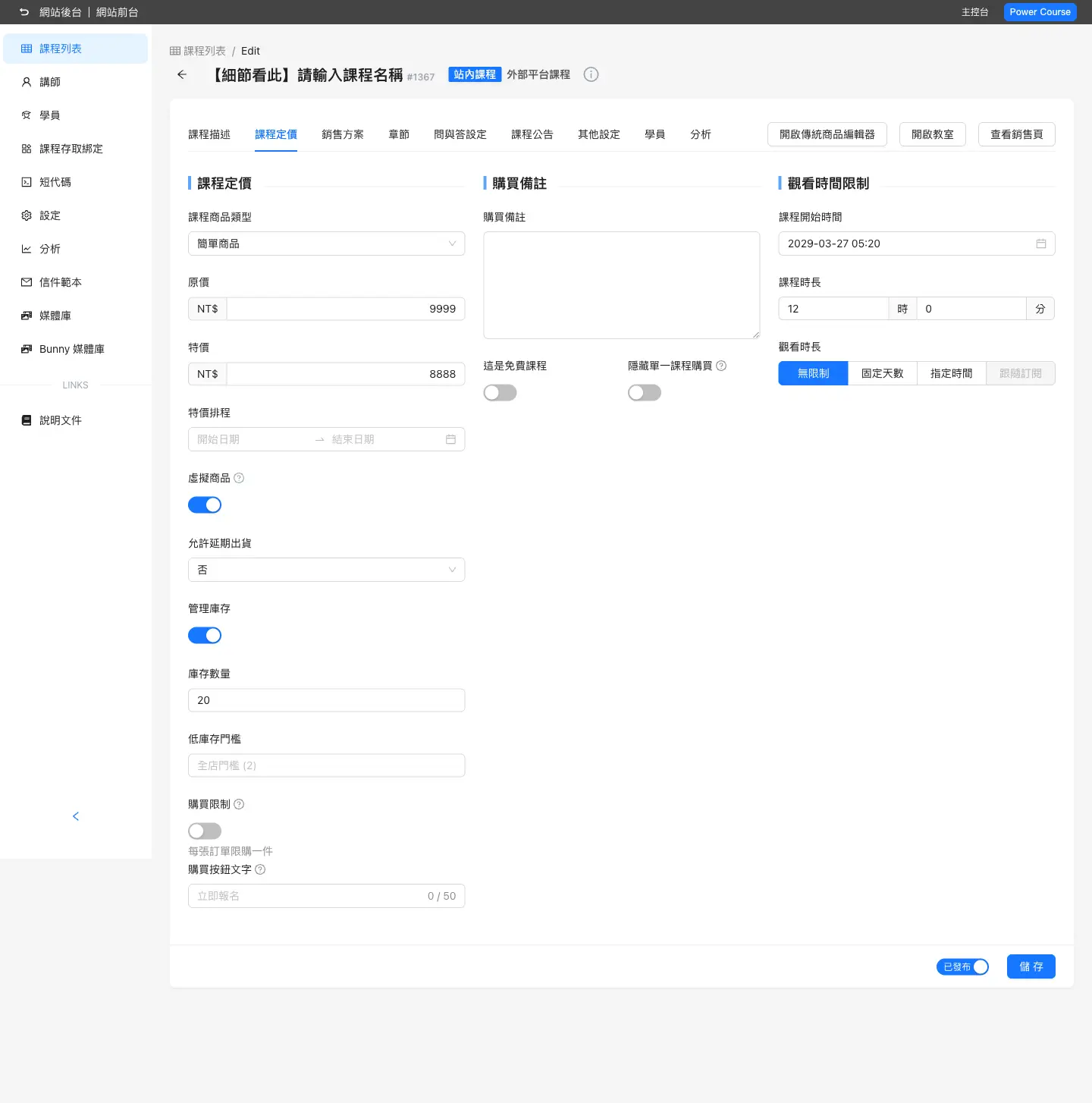The height and width of the screenshot is (1103, 1092).
Task: Switch to the 銷售方案 tab
Action: pos(343,134)
